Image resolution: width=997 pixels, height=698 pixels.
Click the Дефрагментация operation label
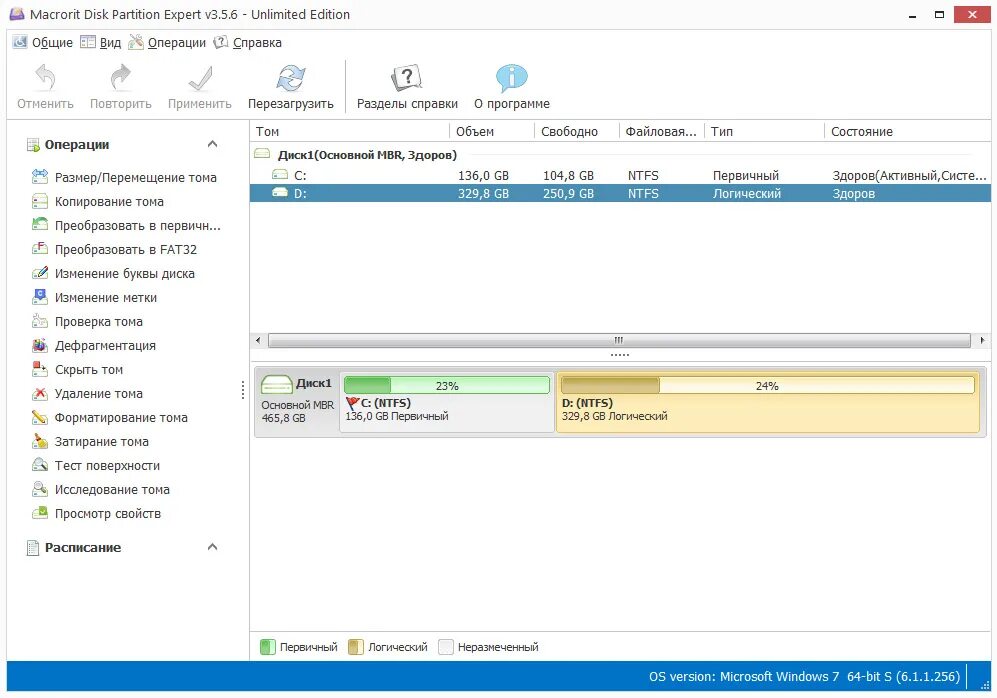pos(105,345)
